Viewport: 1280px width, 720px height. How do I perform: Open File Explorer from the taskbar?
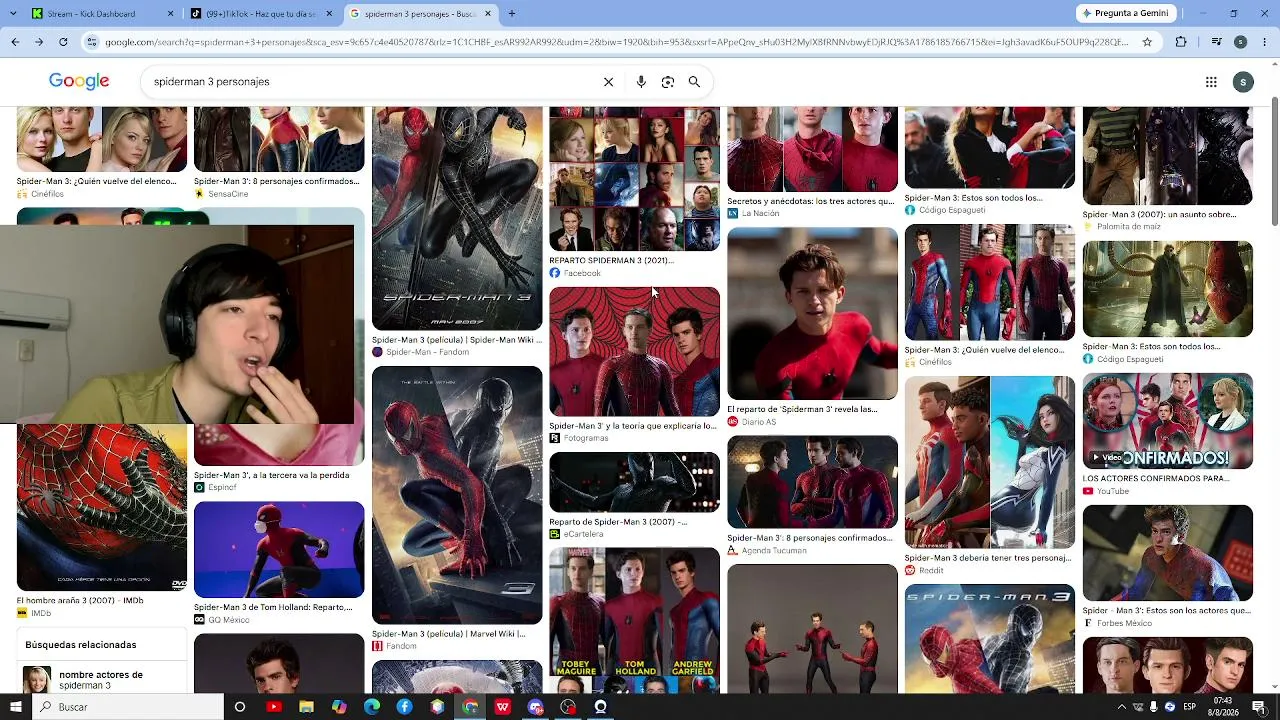[307, 707]
